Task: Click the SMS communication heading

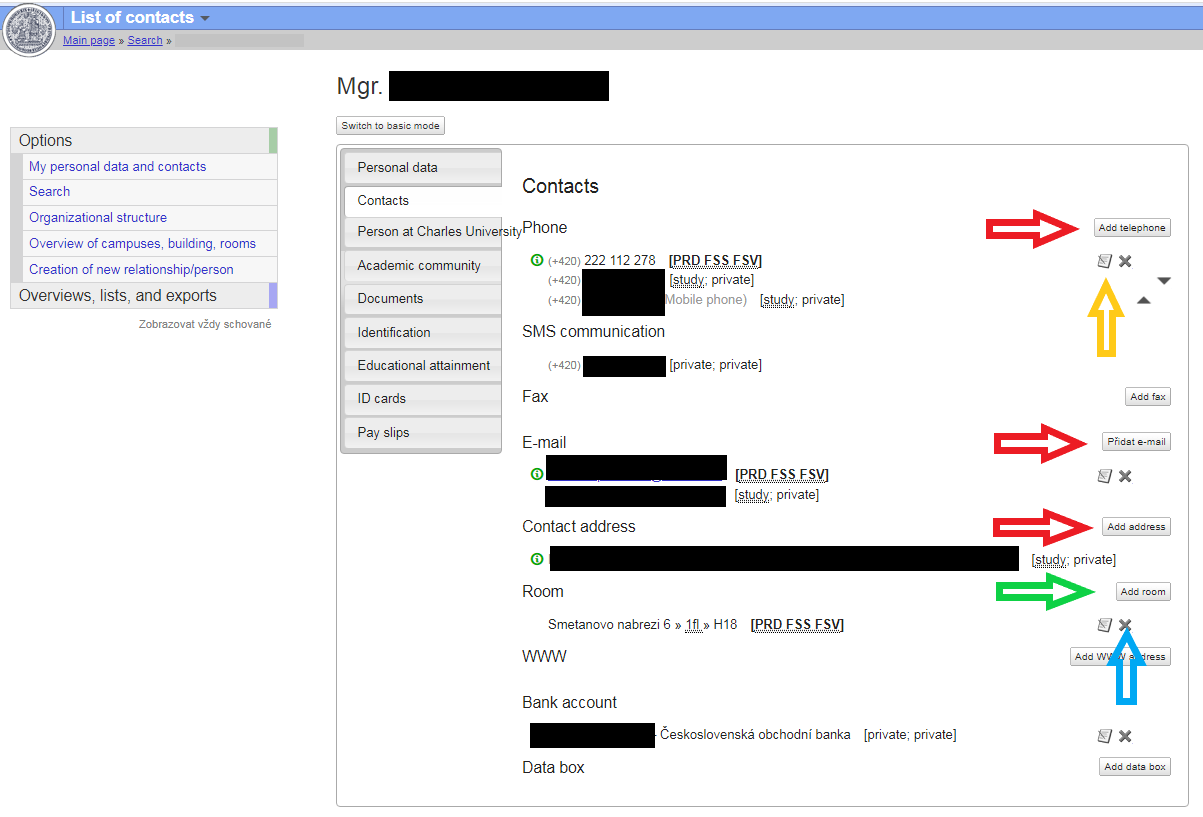Action: click(x=593, y=332)
